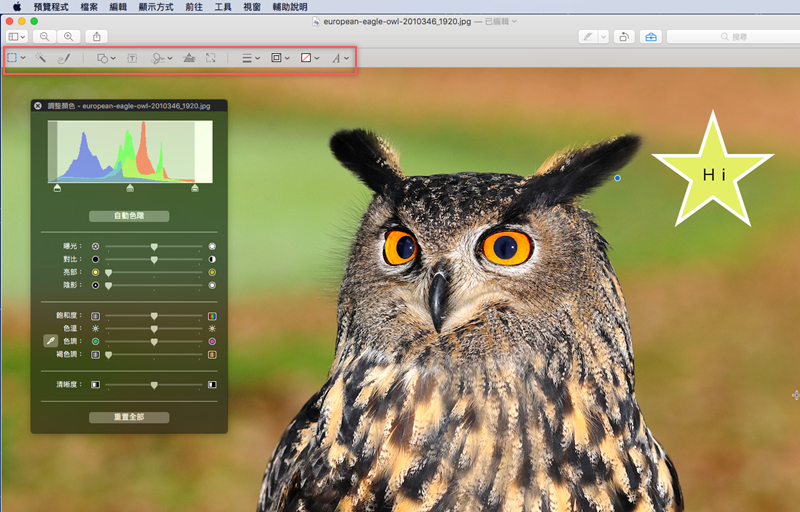The image size is (800, 512).
Task: Click the 曝光 exposure slider handle
Action: [154, 246]
